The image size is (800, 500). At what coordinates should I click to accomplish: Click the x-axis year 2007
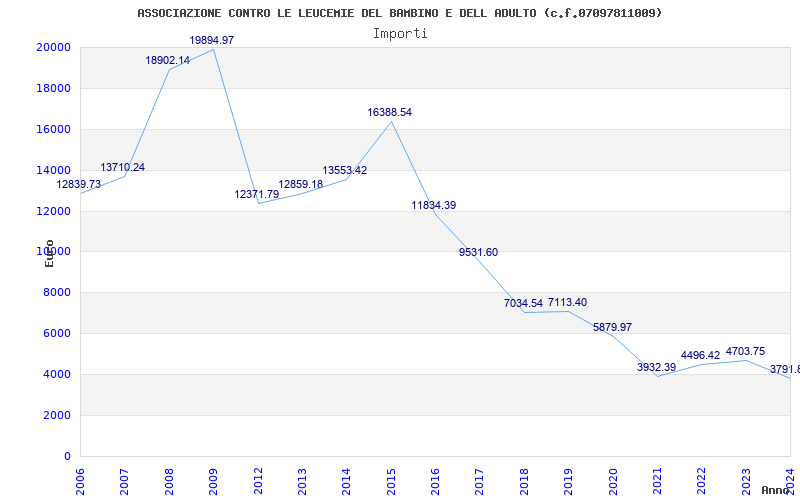pyautogui.click(x=124, y=481)
